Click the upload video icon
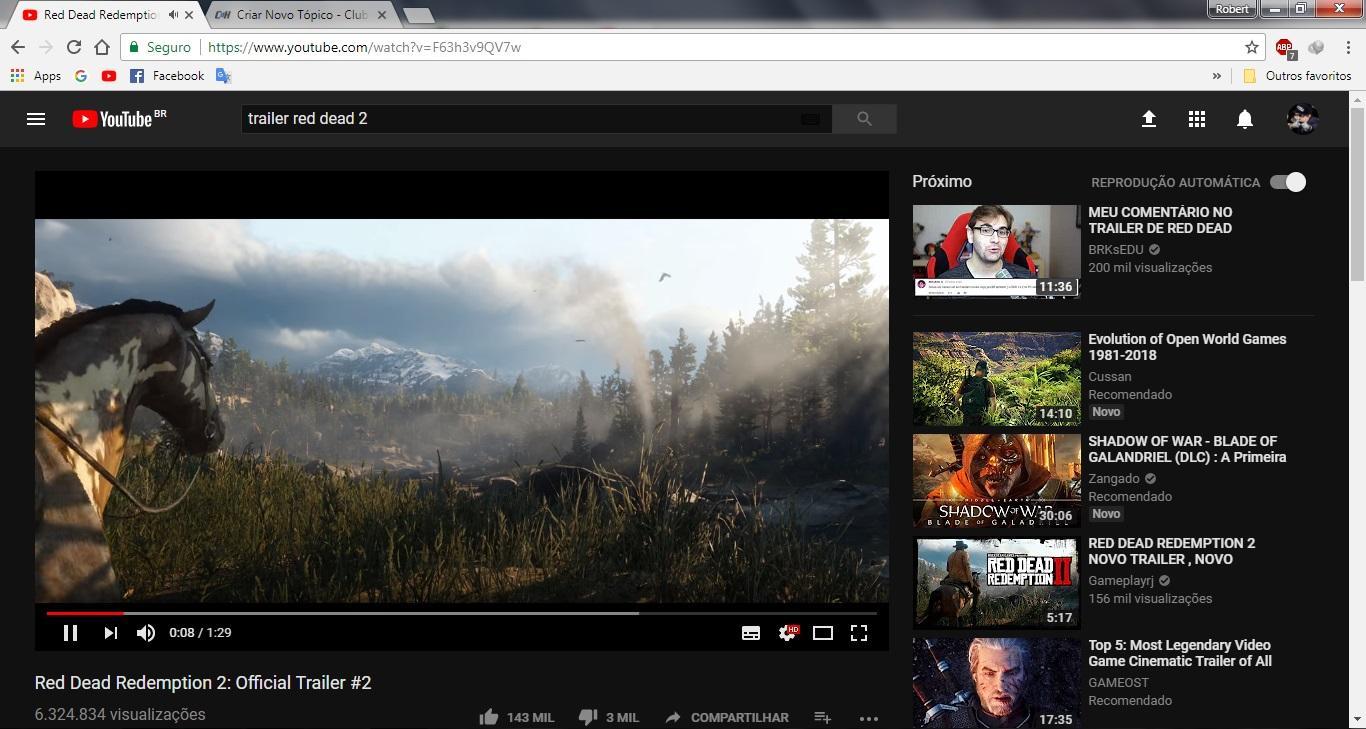Image resolution: width=1366 pixels, height=729 pixels. tap(1148, 119)
